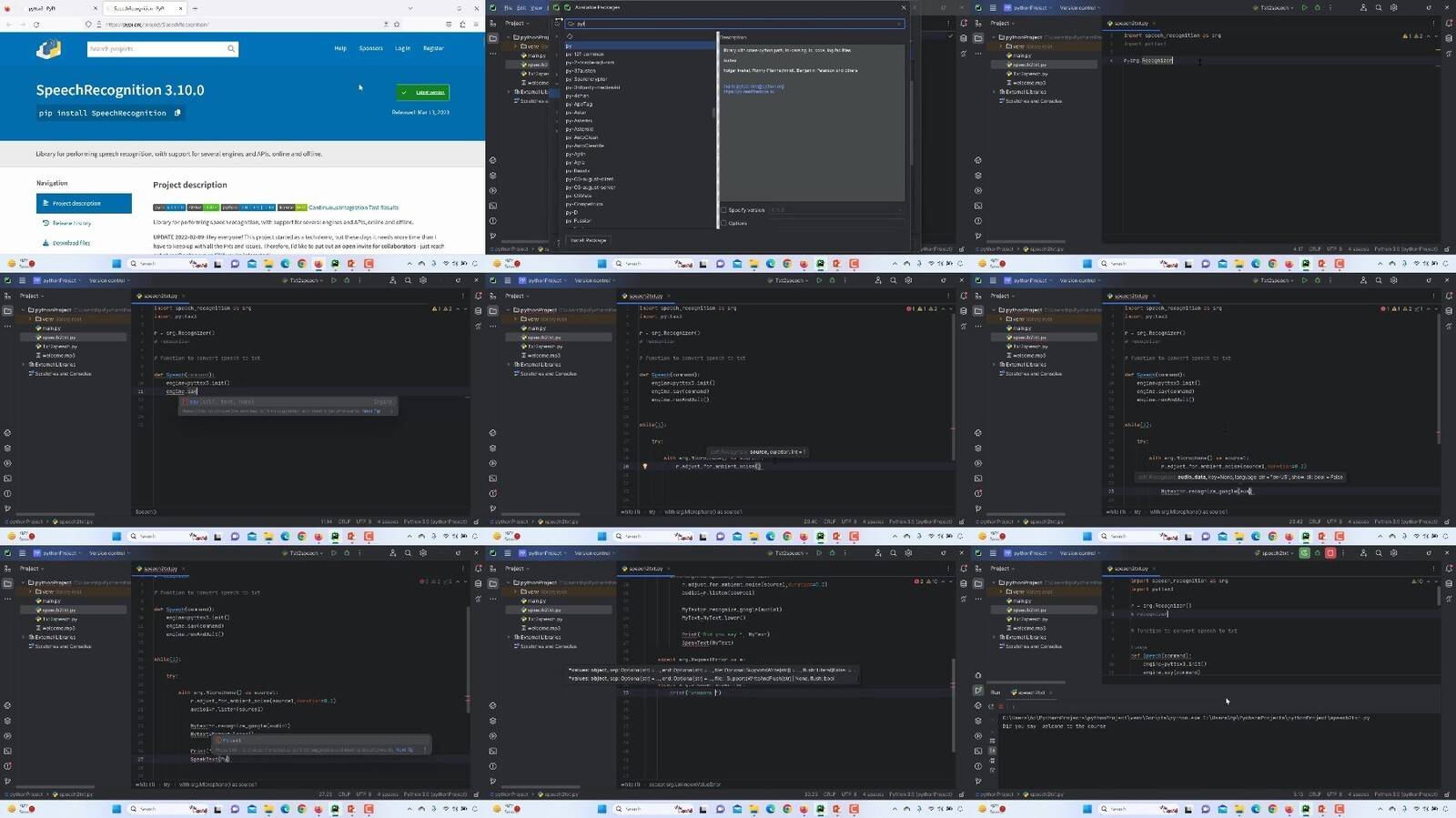The width and height of the screenshot is (1456, 818).
Task: Open the PyPI logo home link
Action: coord(49,49)
